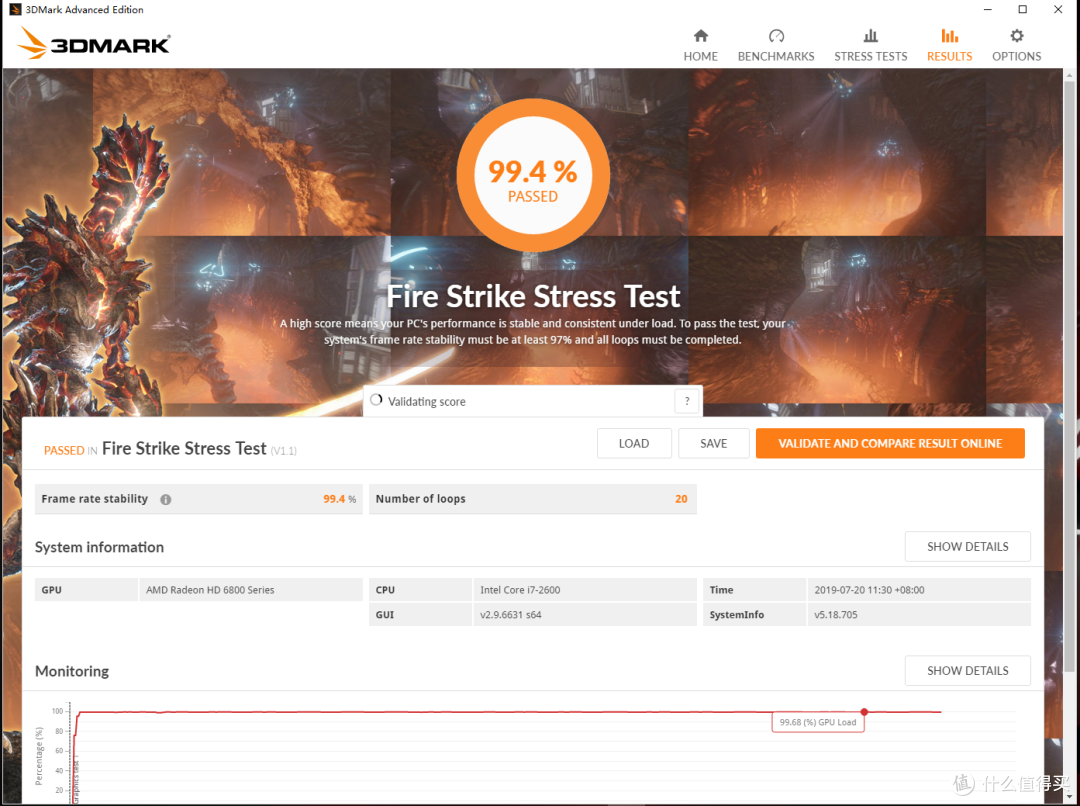Image resolution: width=1080 pixels, height=806 pixels.
Task: Click the 'AMD Radeon HD 6800 Series' value
Action: [210, 590]
